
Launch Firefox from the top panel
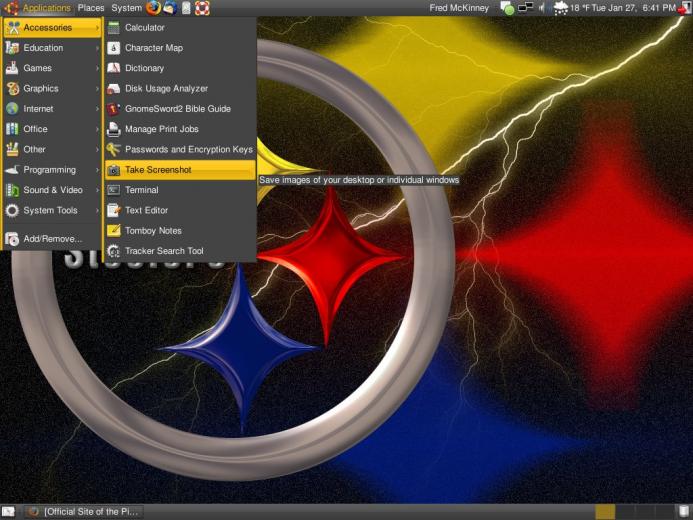(x=153, y=8)
